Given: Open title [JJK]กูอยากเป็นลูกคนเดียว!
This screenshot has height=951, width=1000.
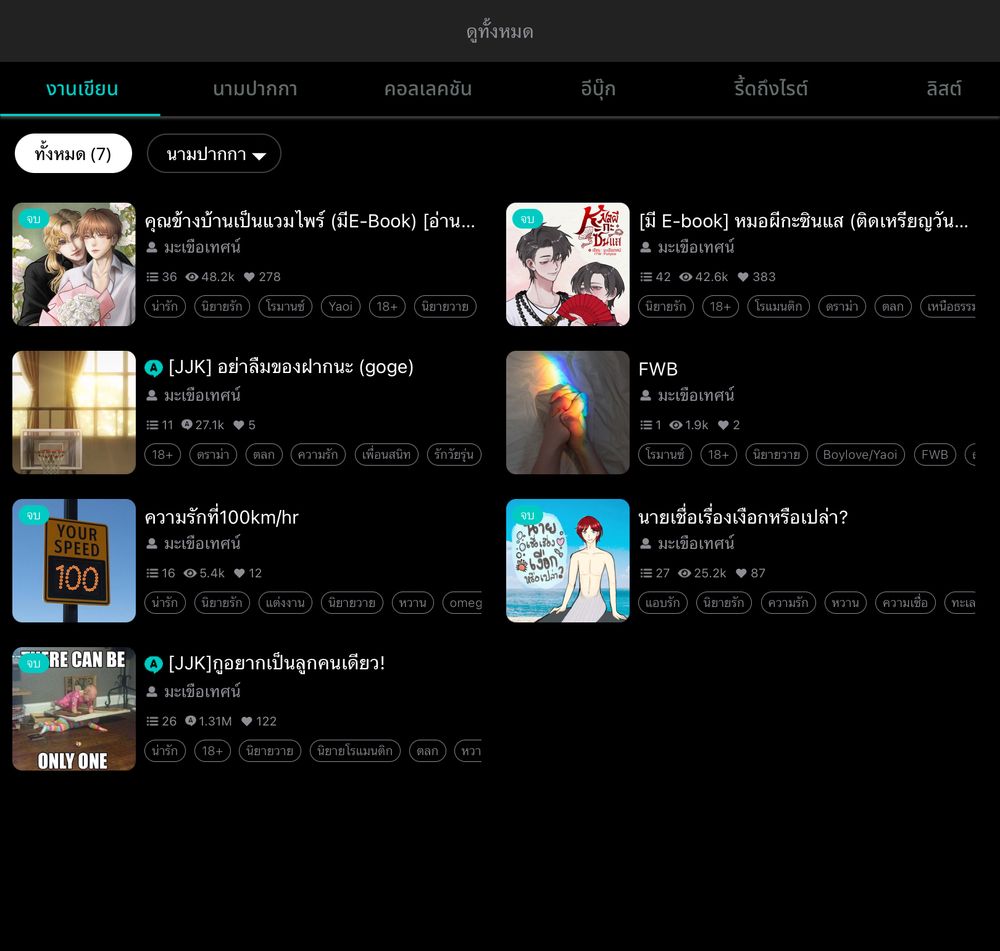Looking at the screenshot, I should tap(277, 663).
